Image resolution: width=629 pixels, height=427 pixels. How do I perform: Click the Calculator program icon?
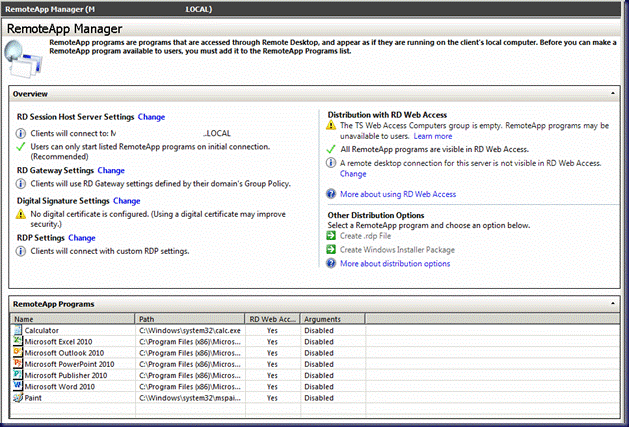(17, 330)
